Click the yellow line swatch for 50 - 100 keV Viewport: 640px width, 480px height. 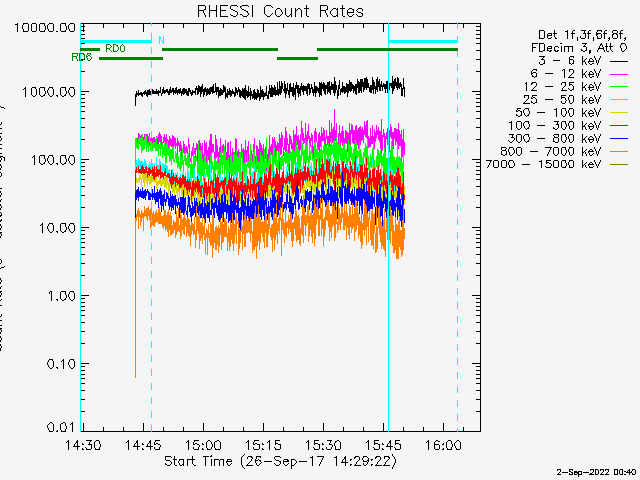click(619, 113)
